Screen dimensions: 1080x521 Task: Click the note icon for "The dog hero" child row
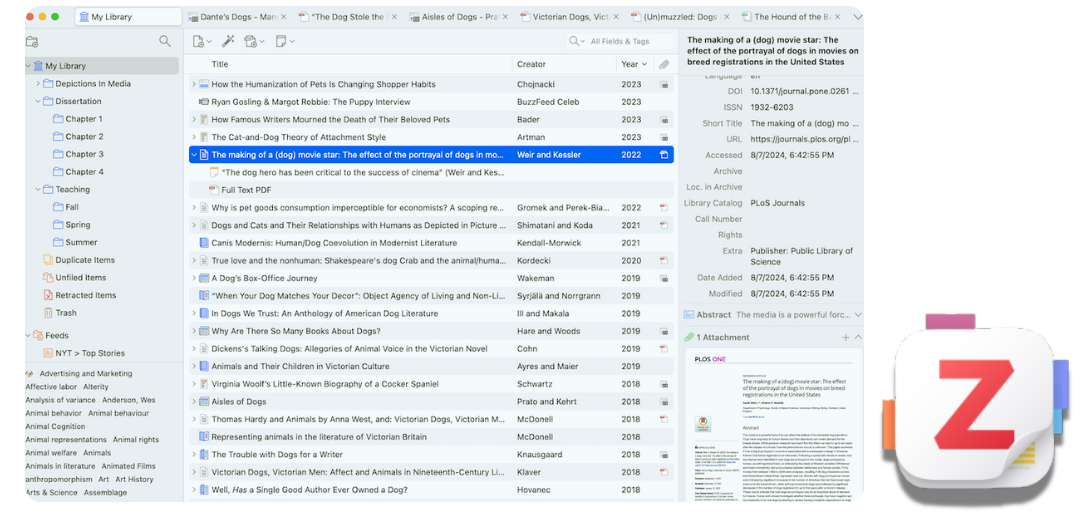[214, 172]
